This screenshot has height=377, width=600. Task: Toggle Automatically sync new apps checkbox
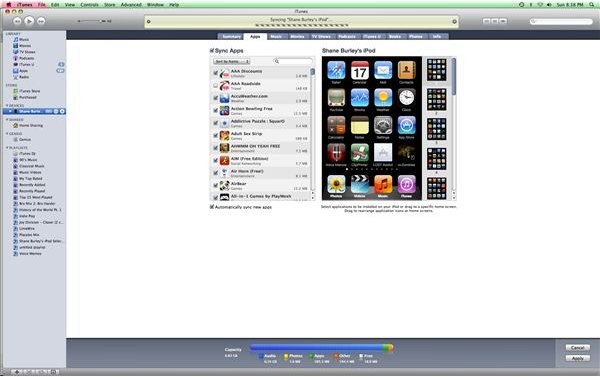[212, 207]
